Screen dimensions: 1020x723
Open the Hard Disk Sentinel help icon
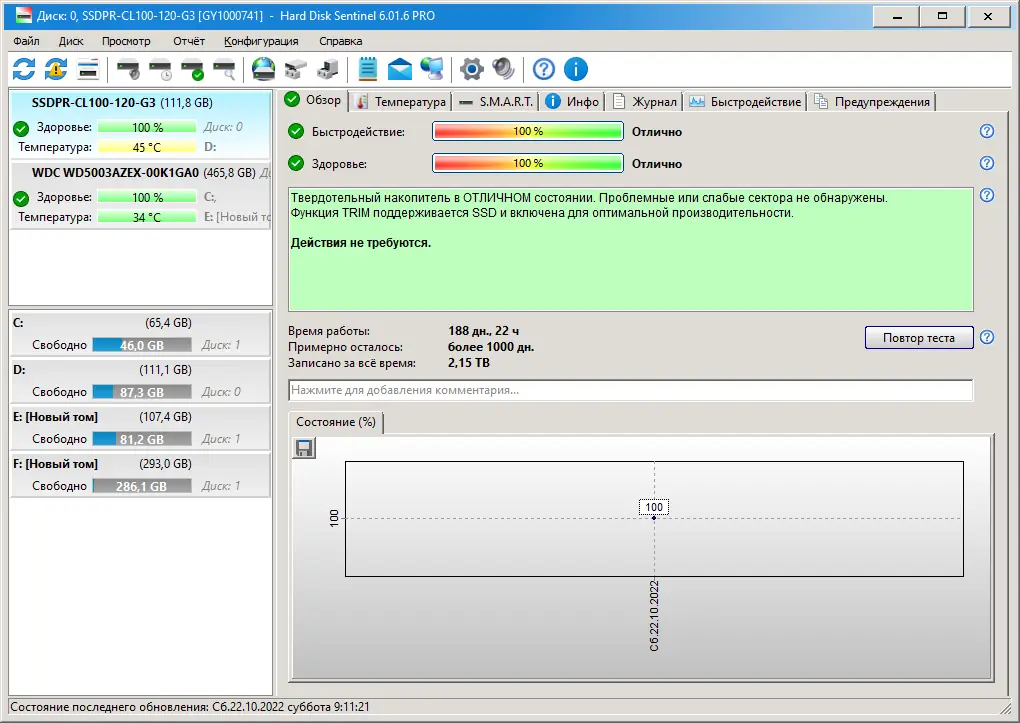(x=542, y=69)
